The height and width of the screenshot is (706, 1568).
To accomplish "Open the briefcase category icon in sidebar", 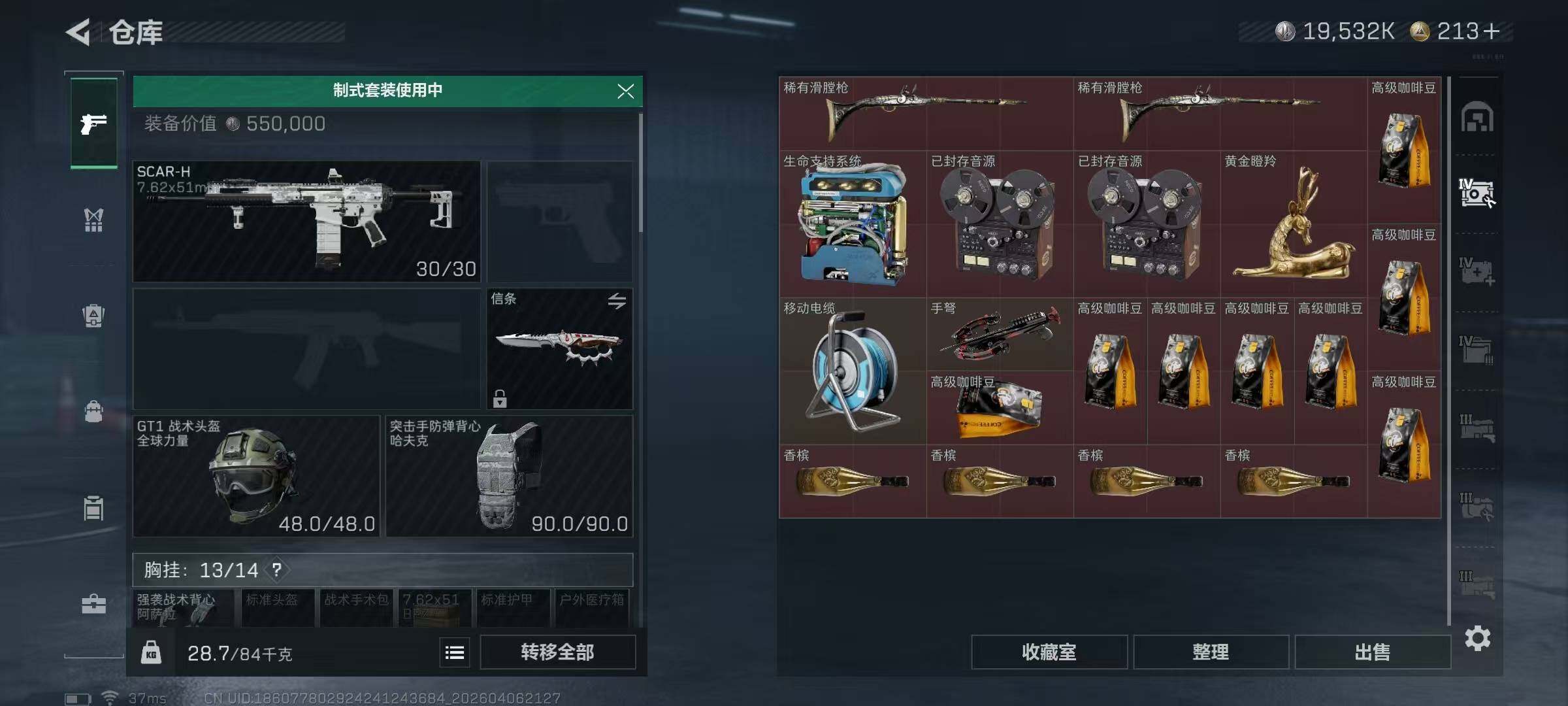I will point(93,604).
